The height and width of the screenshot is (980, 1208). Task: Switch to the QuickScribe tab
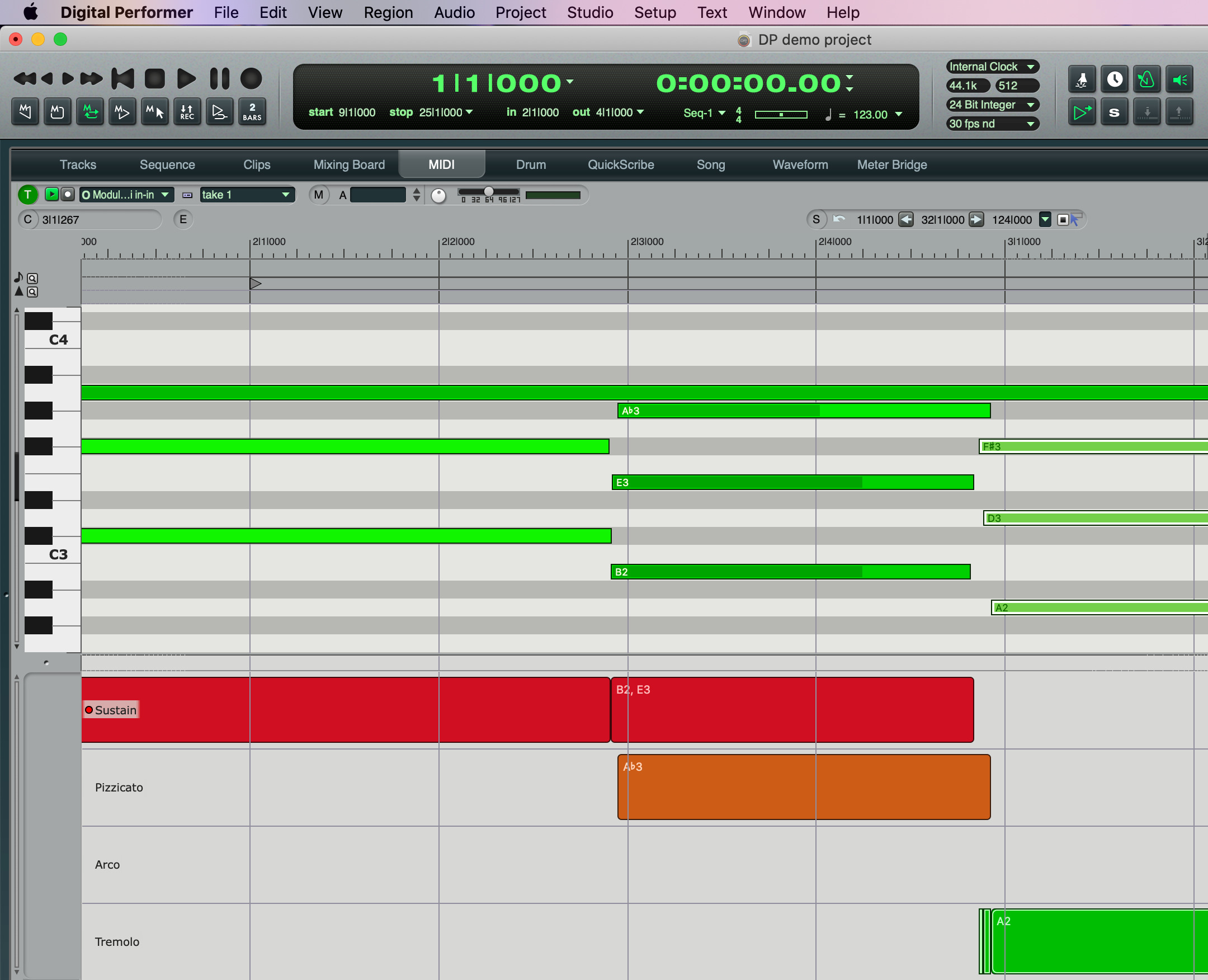621,165
